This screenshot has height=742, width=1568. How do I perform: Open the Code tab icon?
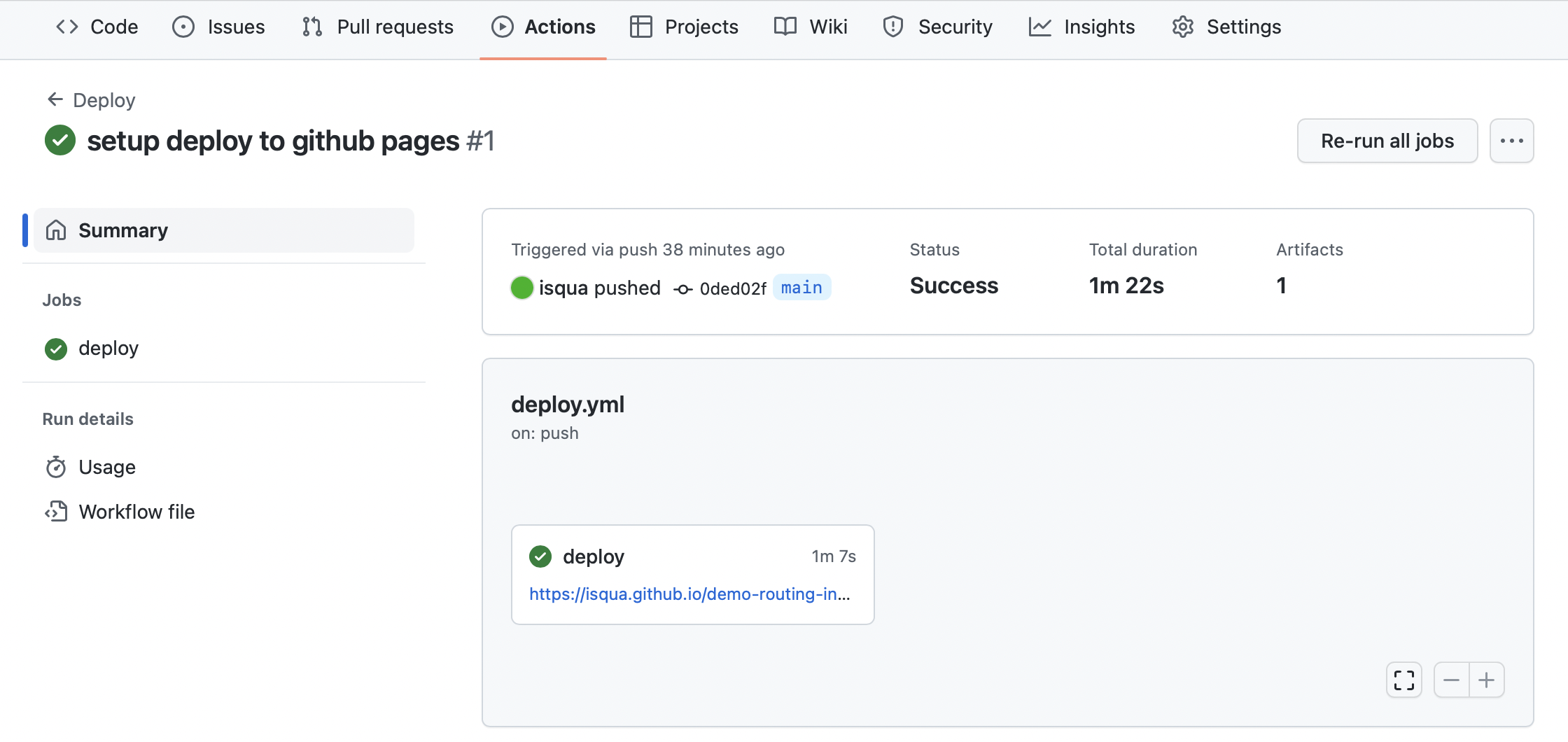[x=66, y=26]
